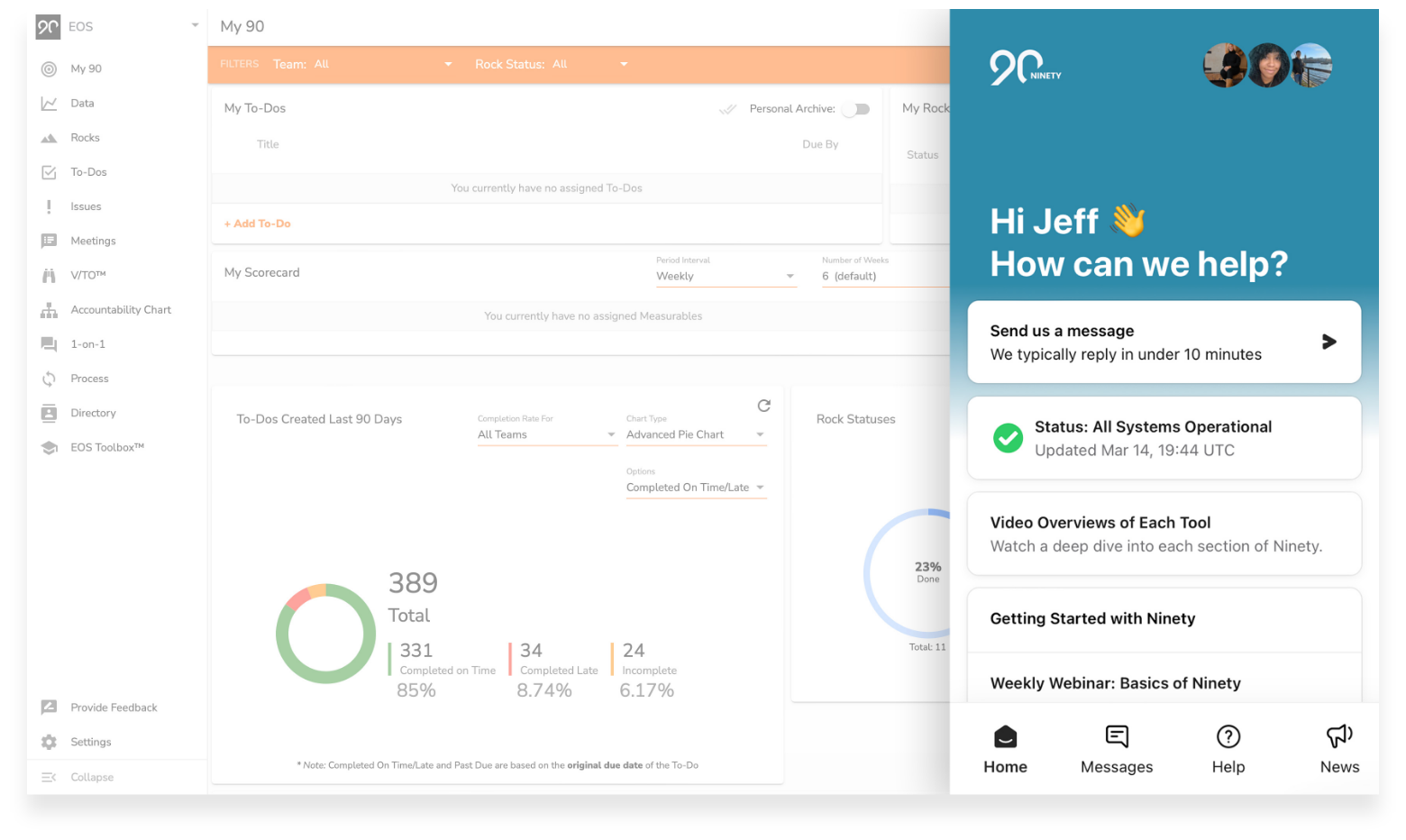Screen dimensions: 1406x840
Task: Open Getting Started with Ninety article
Action: click(x=1164, y=620)
